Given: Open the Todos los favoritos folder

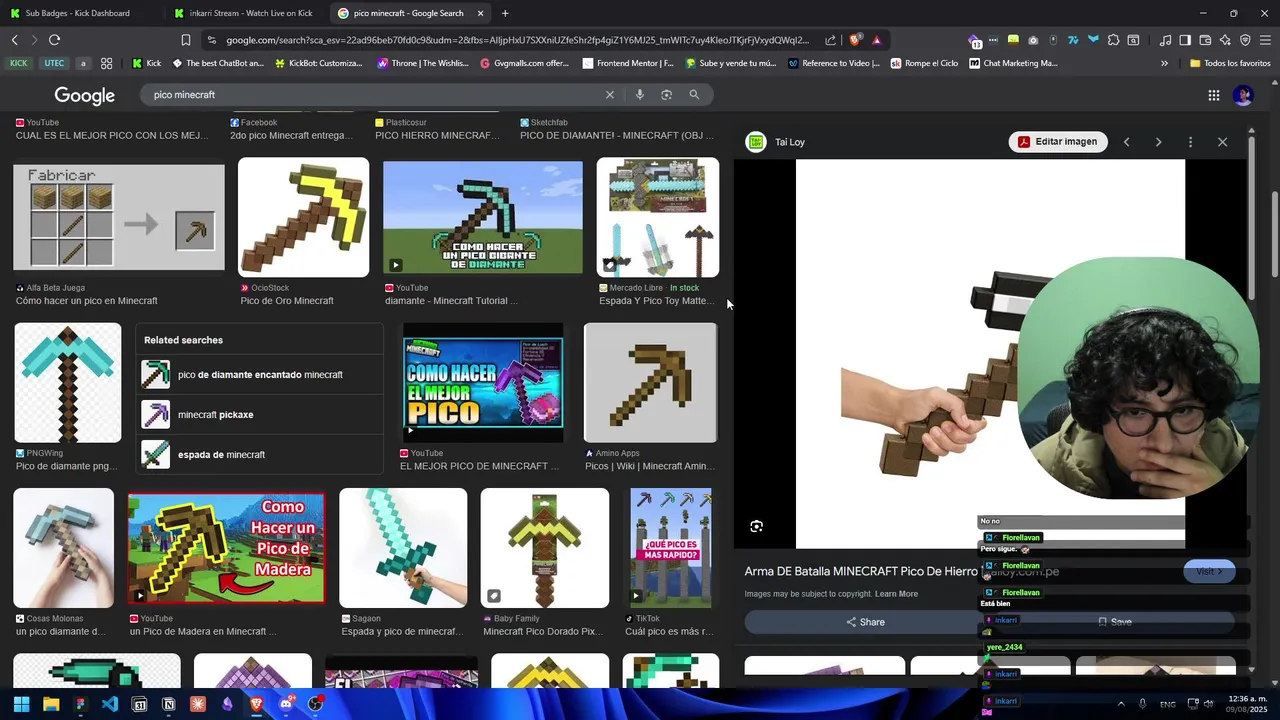Looking at the screenshot, I should [x=1230, y=63].
